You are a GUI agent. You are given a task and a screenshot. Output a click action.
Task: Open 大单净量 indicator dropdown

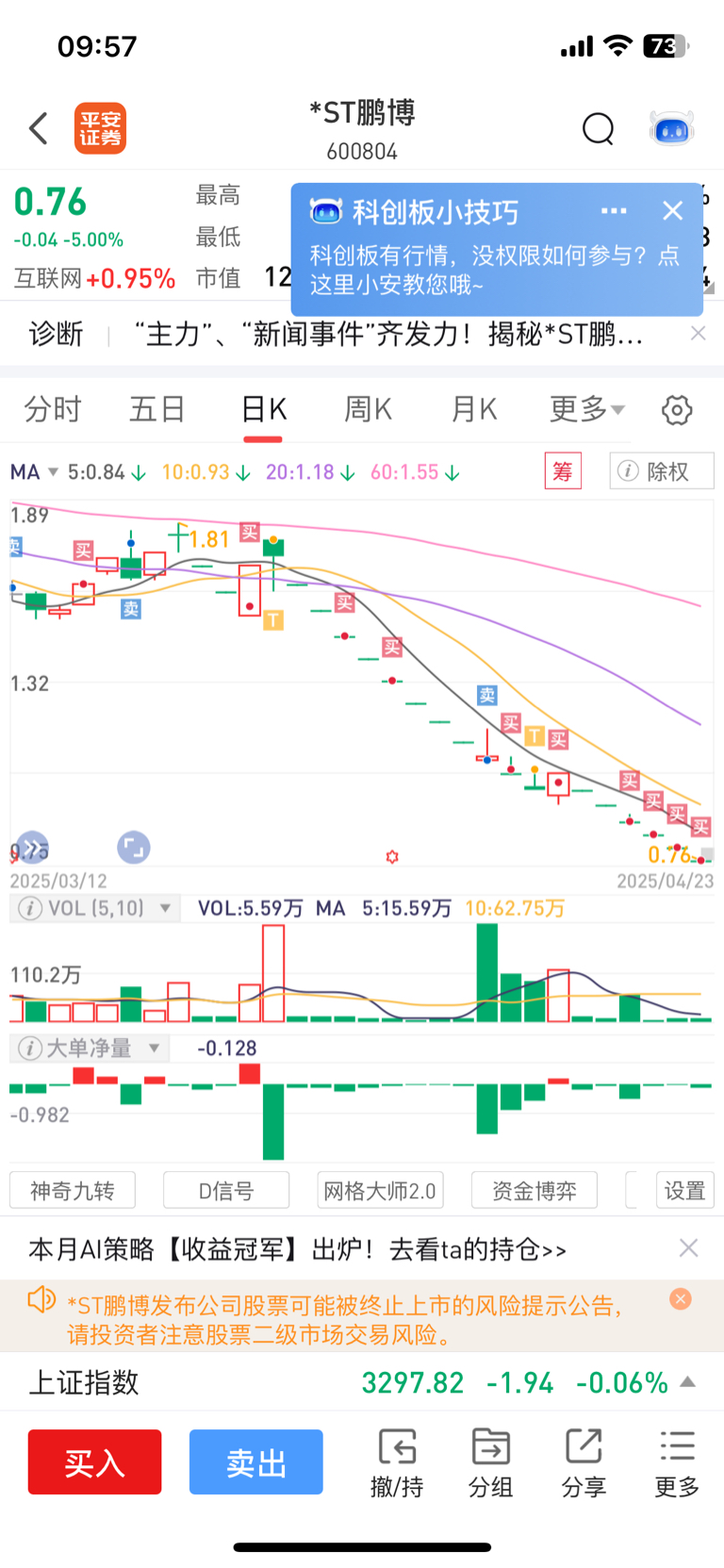click(x=154, y=1048)
